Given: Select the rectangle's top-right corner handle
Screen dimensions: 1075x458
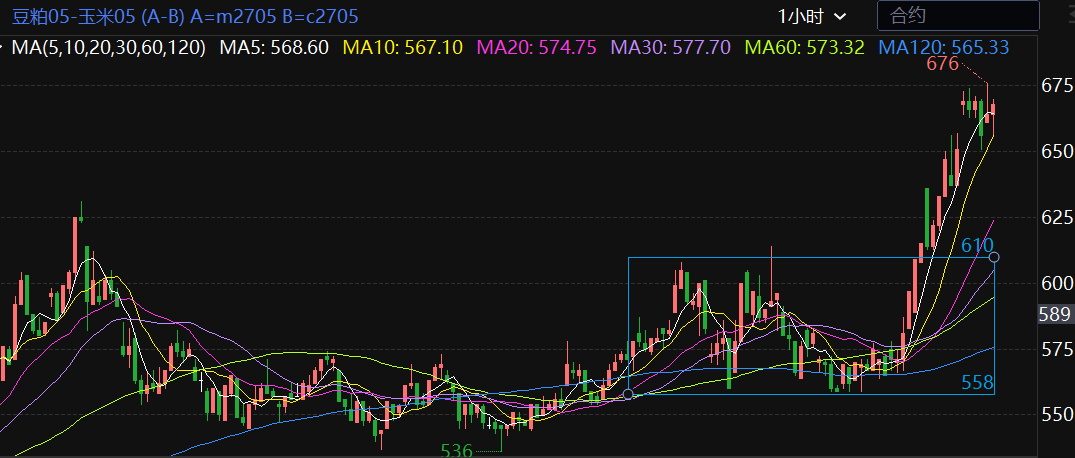Looking at the screenshot, I should click(994, 257).
